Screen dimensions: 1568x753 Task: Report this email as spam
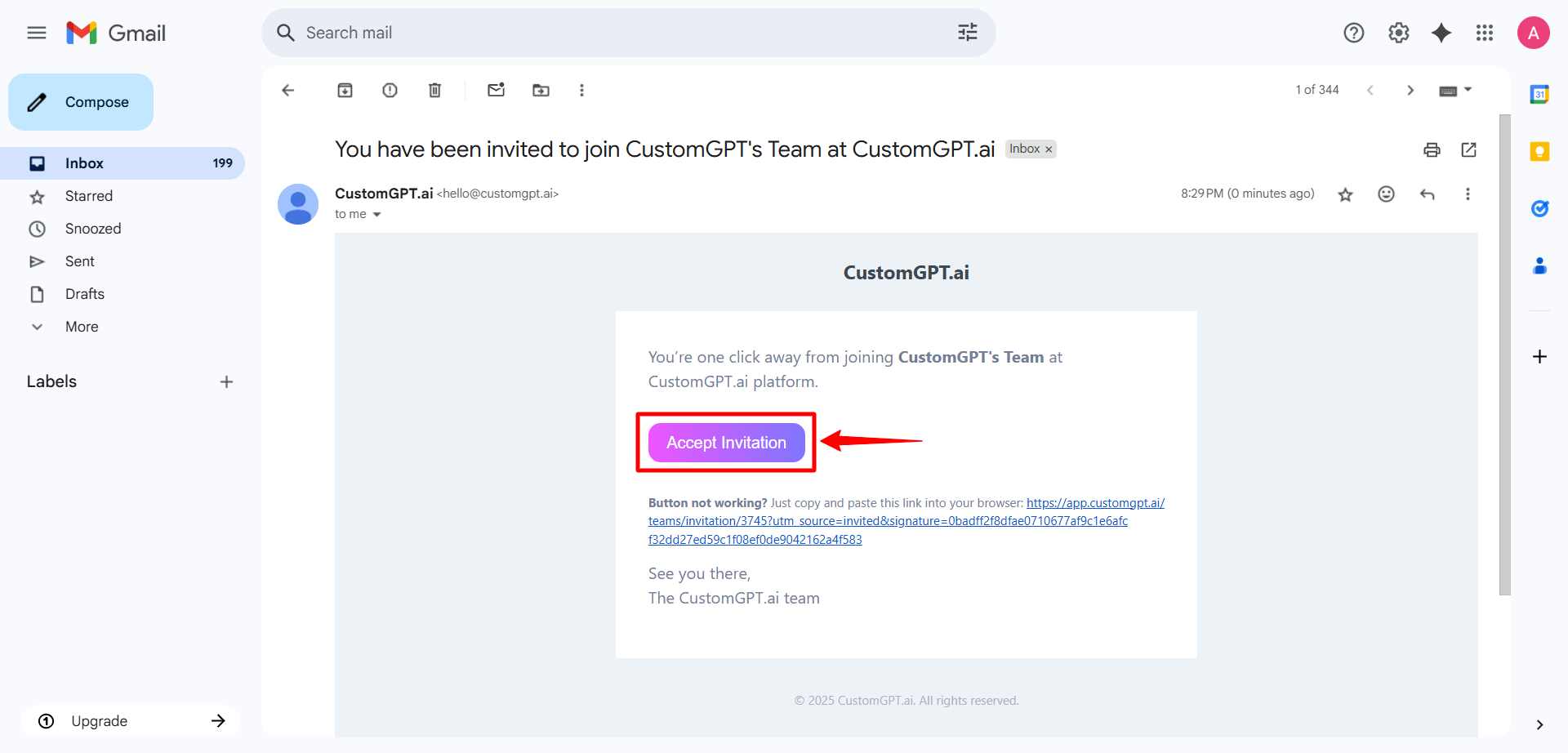(390, 91)
